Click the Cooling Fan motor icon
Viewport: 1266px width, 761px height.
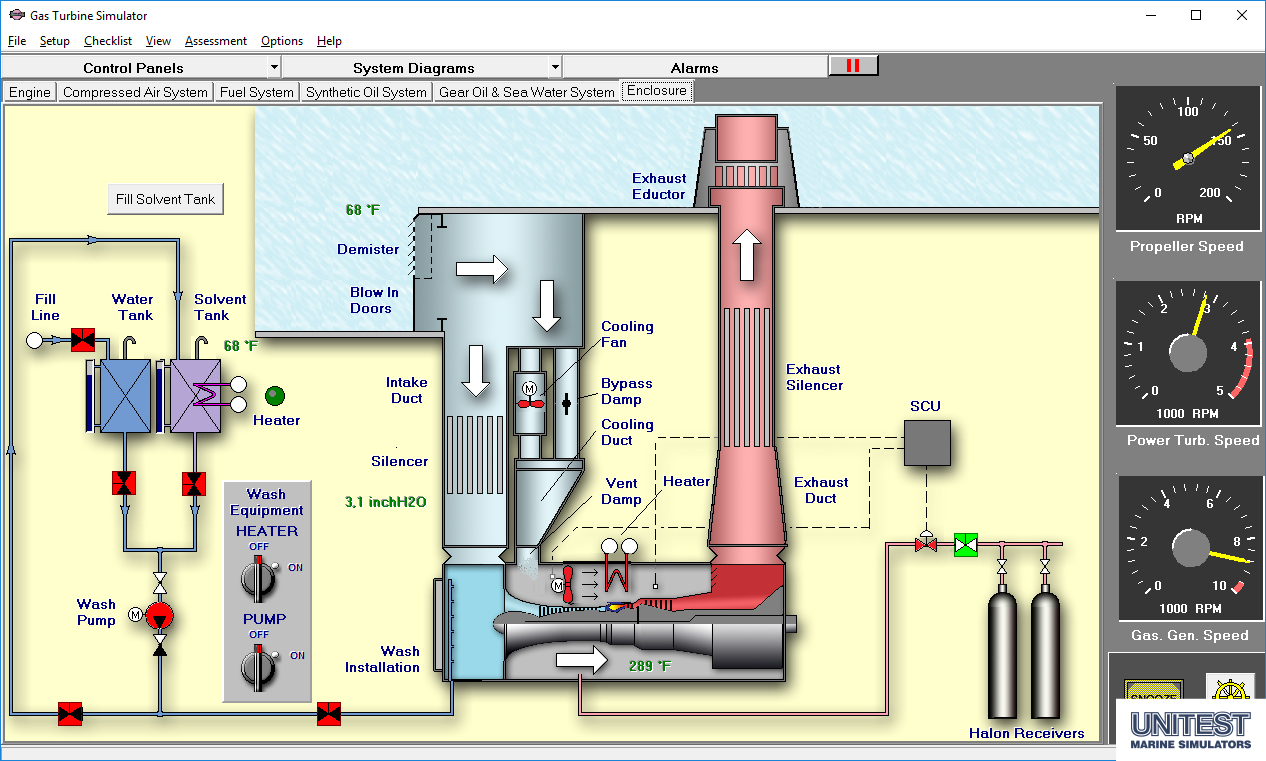pyautogui.click(x=530, y=388)
